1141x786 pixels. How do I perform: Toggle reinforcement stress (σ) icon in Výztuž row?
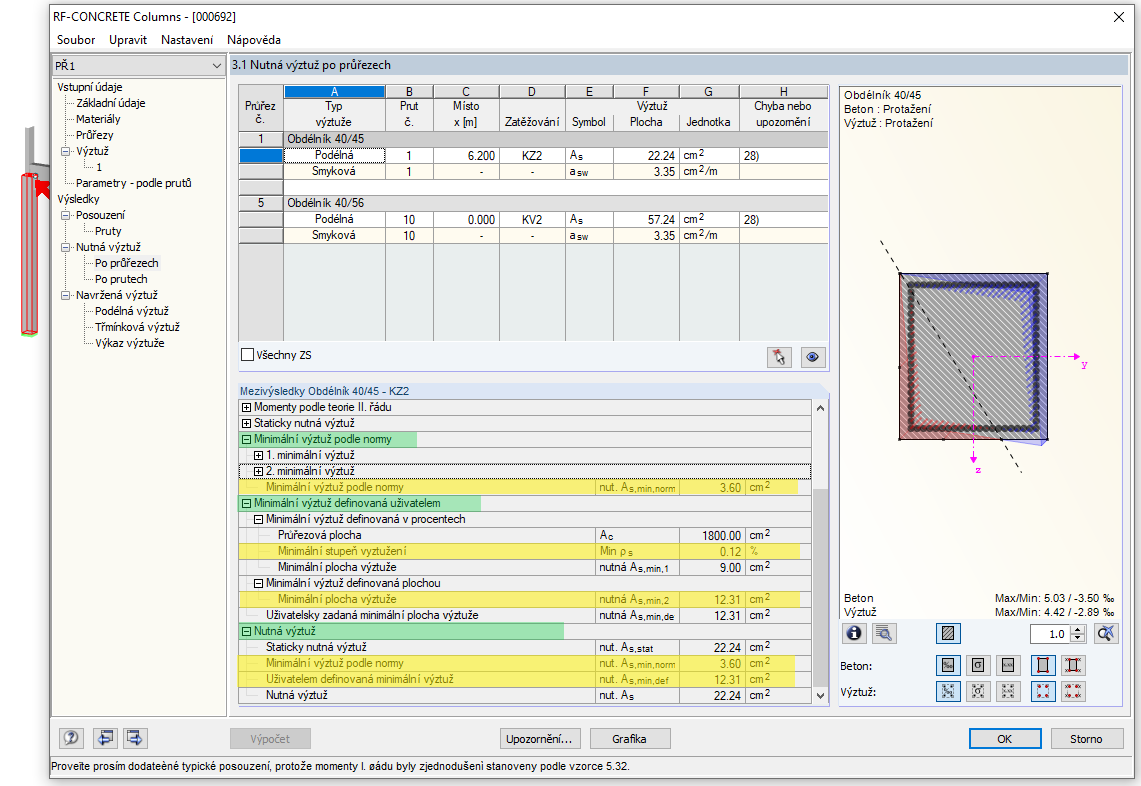click(978, 691)
